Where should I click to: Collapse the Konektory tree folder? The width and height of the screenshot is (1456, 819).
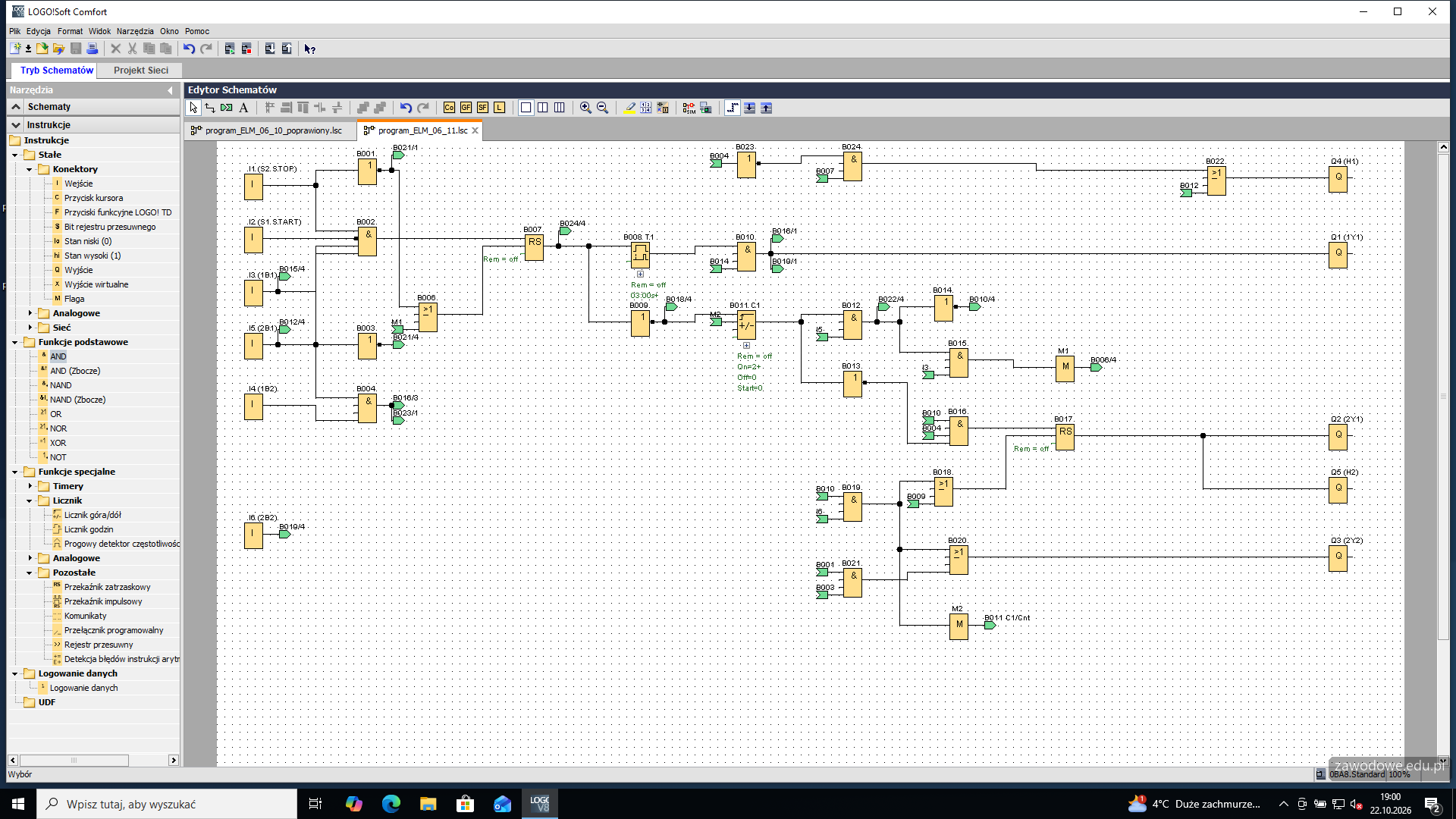(x=30, y=169)
